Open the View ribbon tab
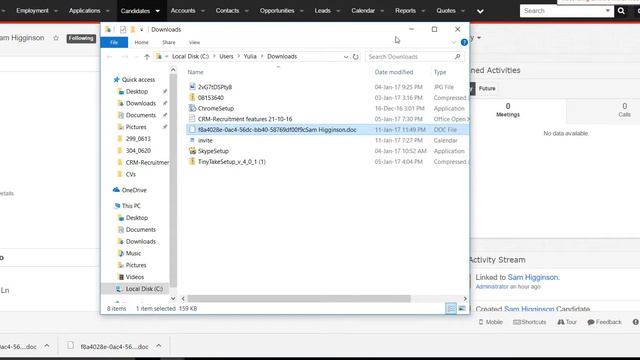The height and width of the screenshot is (360, 640). [194, 42]
